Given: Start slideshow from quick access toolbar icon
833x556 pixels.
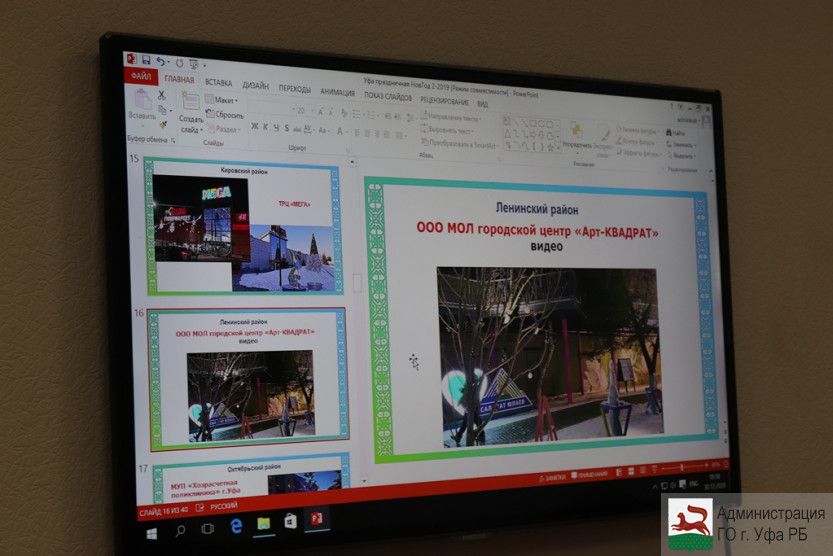Looking at the screenshot, I should [x=194, y=64].
